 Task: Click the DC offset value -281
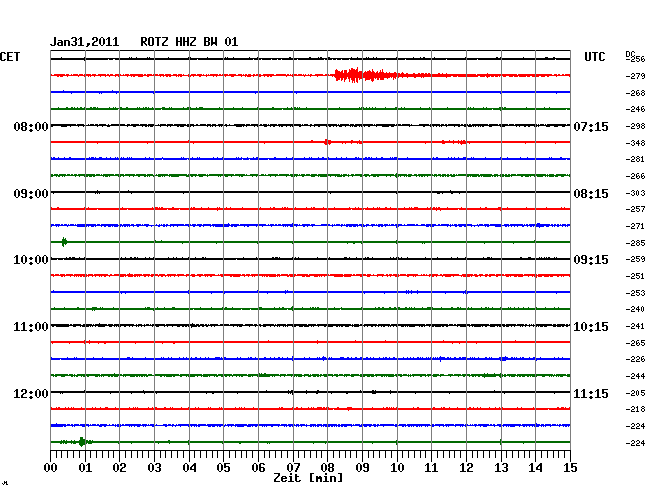635,159
